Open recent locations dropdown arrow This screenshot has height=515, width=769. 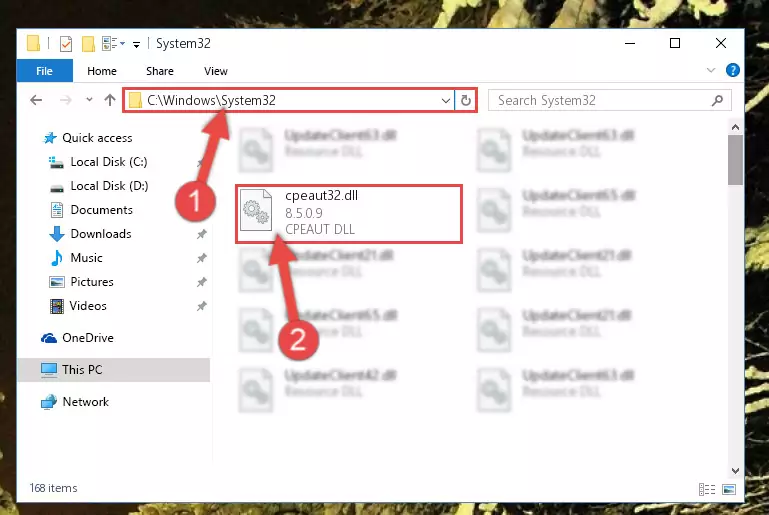[89, 100]
